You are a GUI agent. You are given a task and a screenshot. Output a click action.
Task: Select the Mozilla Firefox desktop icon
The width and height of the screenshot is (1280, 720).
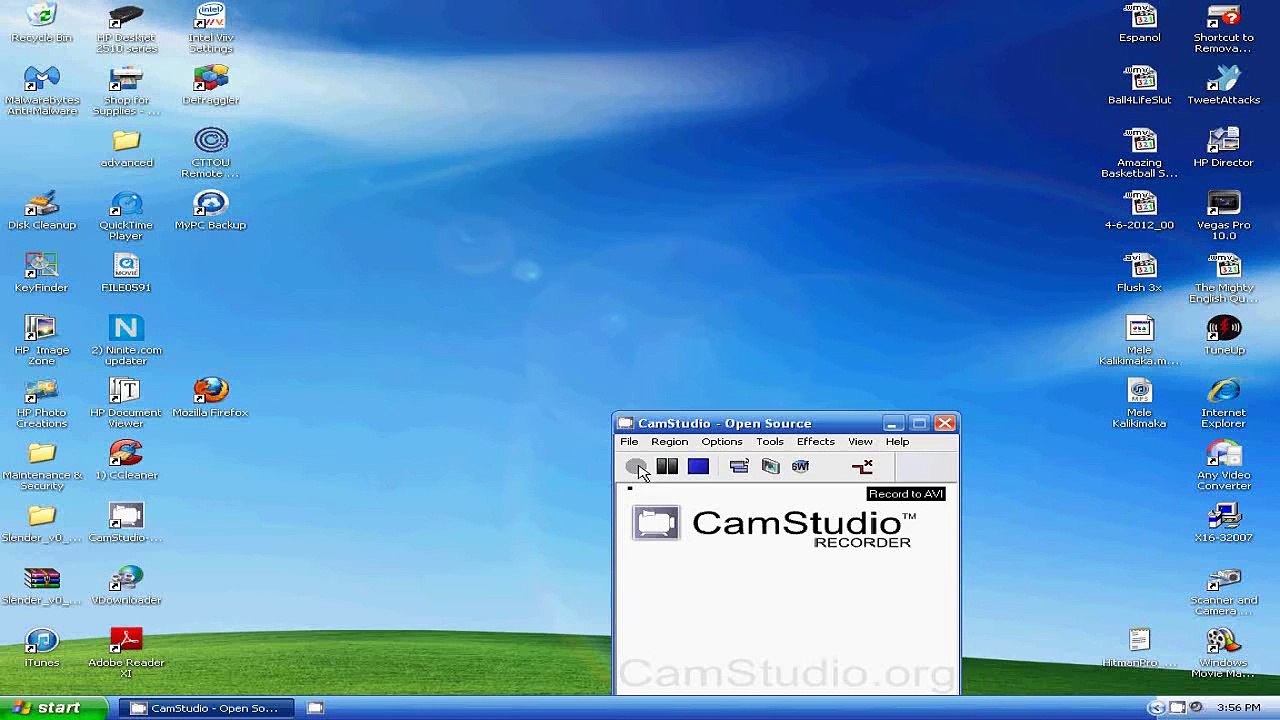tap(210, 398)
